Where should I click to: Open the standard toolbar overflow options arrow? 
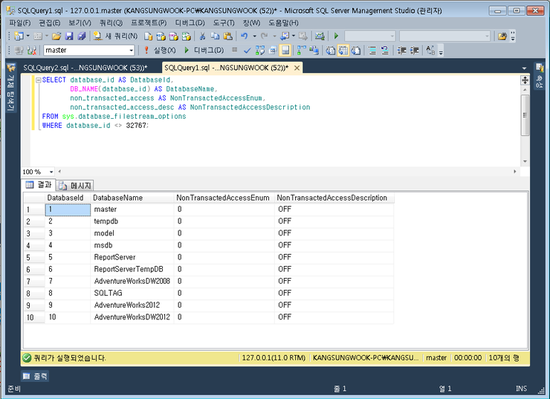click(x=512, y=36)
